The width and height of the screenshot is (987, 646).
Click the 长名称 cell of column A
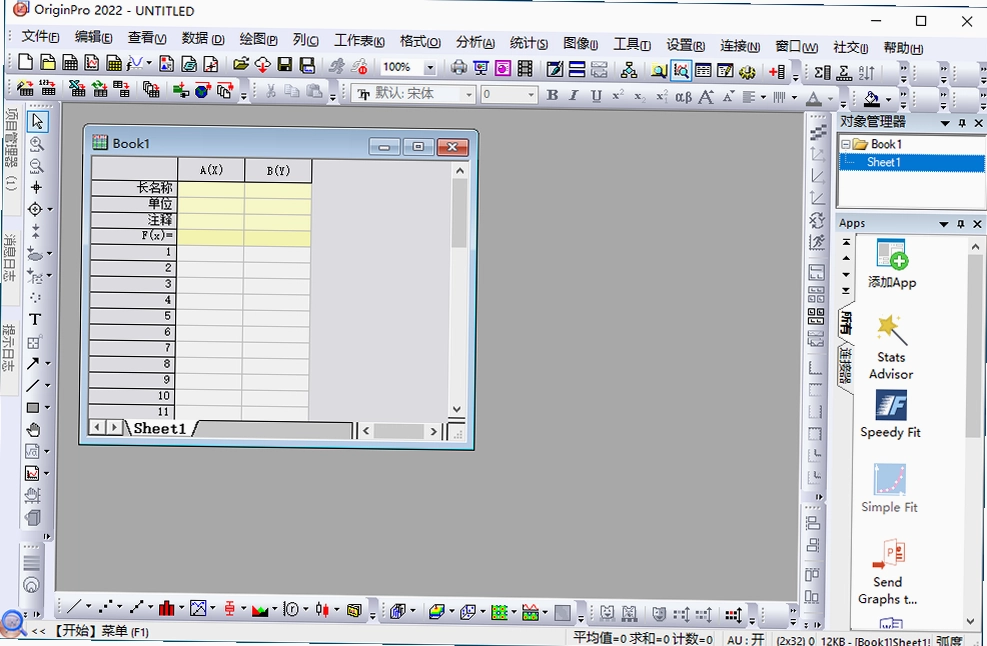pos(211,188)
